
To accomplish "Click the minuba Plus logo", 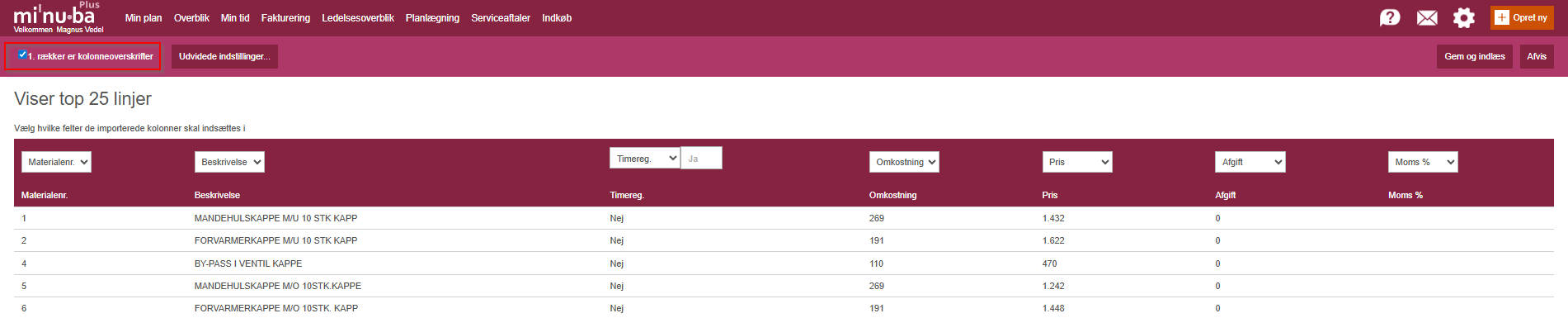I will point(58,17).
